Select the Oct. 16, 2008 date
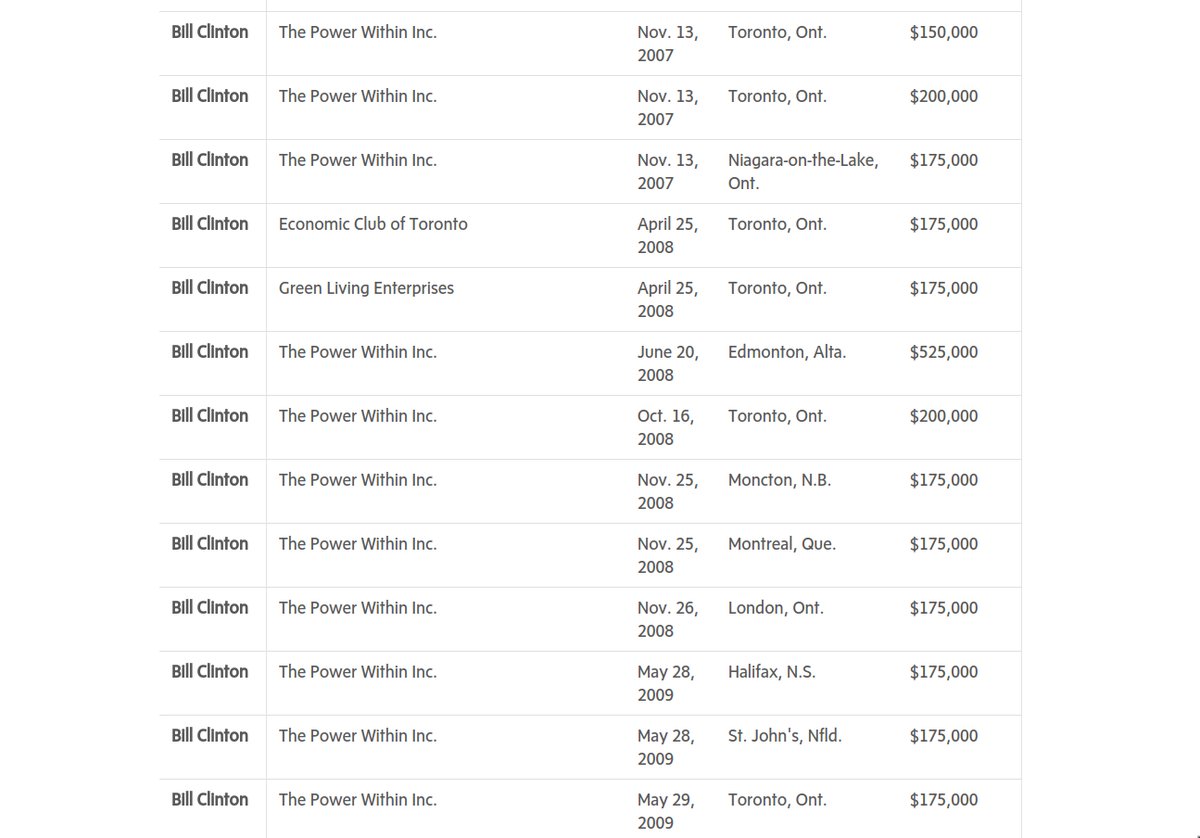Image resolution: width=1200 pixels, height=838 pixels. (x=665, y=427)
